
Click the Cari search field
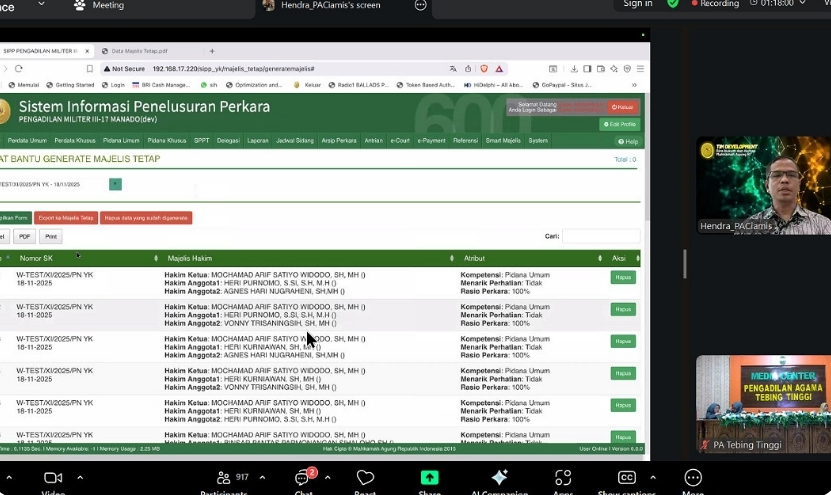tap(600, 237)
